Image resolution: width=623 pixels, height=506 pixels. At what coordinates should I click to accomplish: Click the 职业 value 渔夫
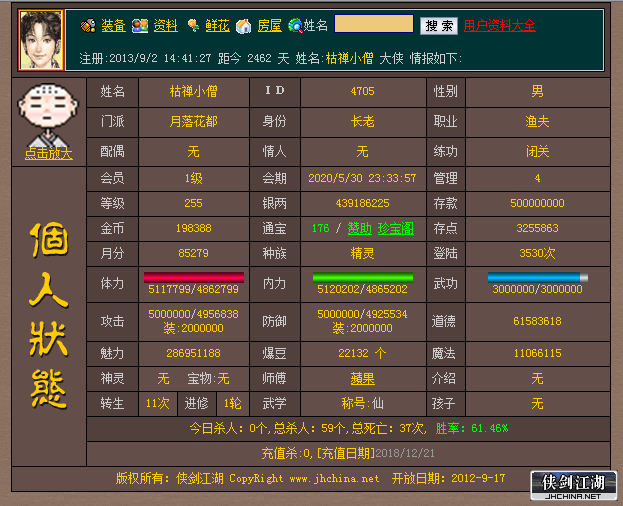coord(537,122)
